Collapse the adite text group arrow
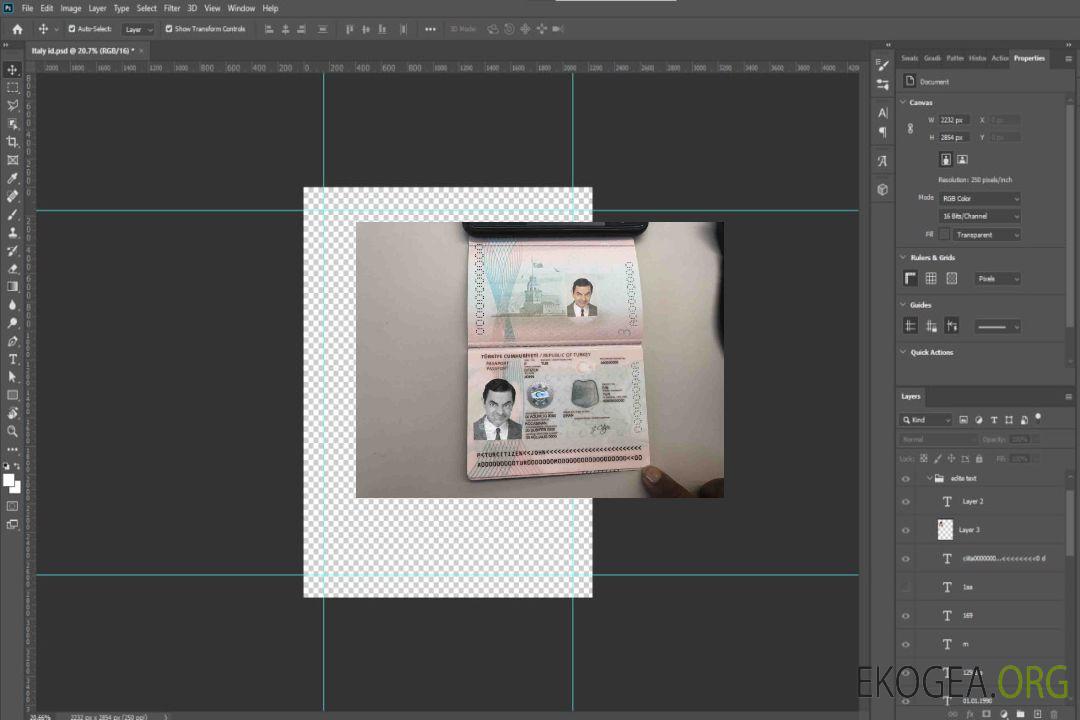This screenshot has width=1080, height=720. click(929, 478)
